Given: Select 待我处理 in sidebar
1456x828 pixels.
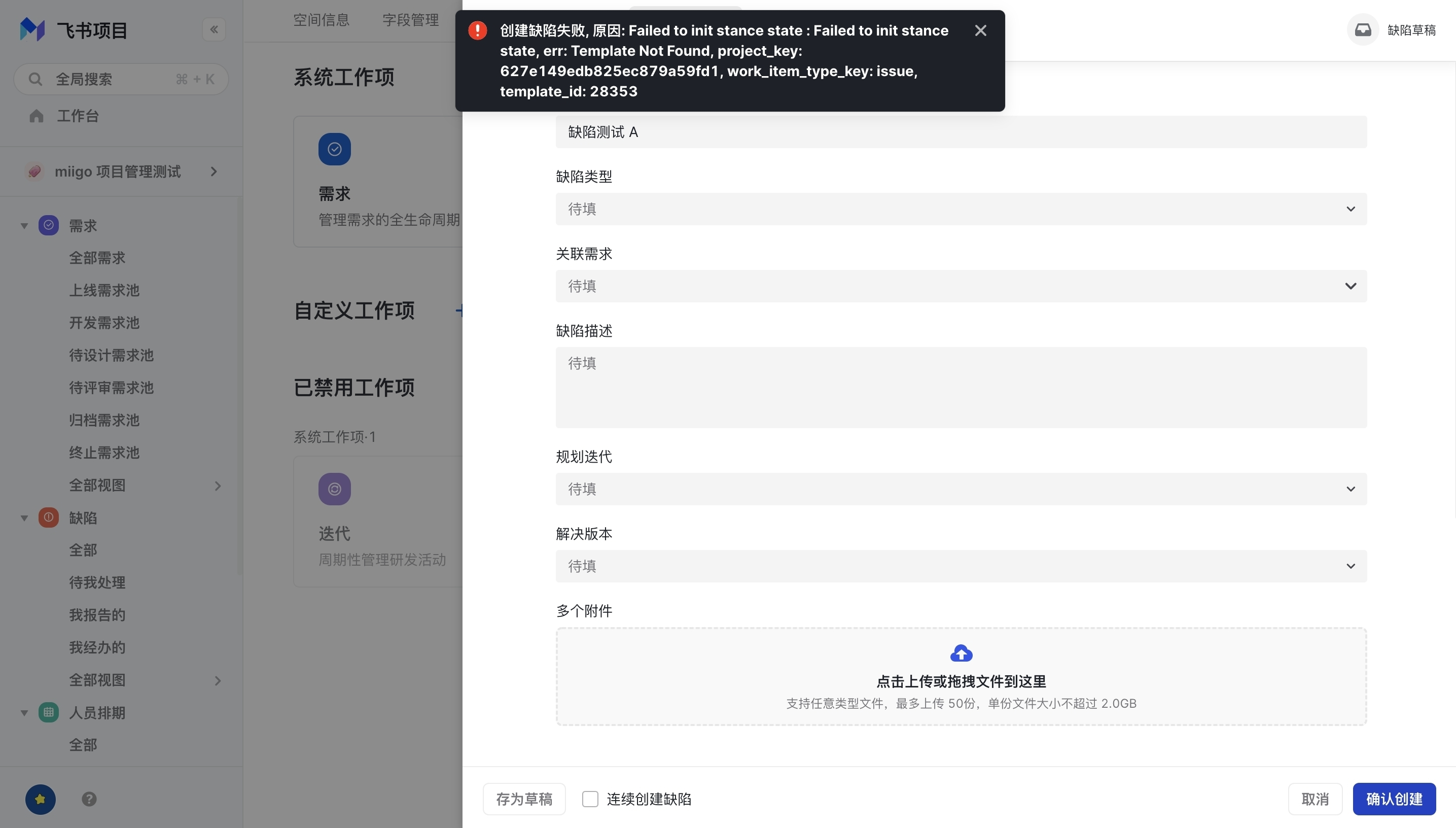Looking at the screenshot, I should coord(97,583).
